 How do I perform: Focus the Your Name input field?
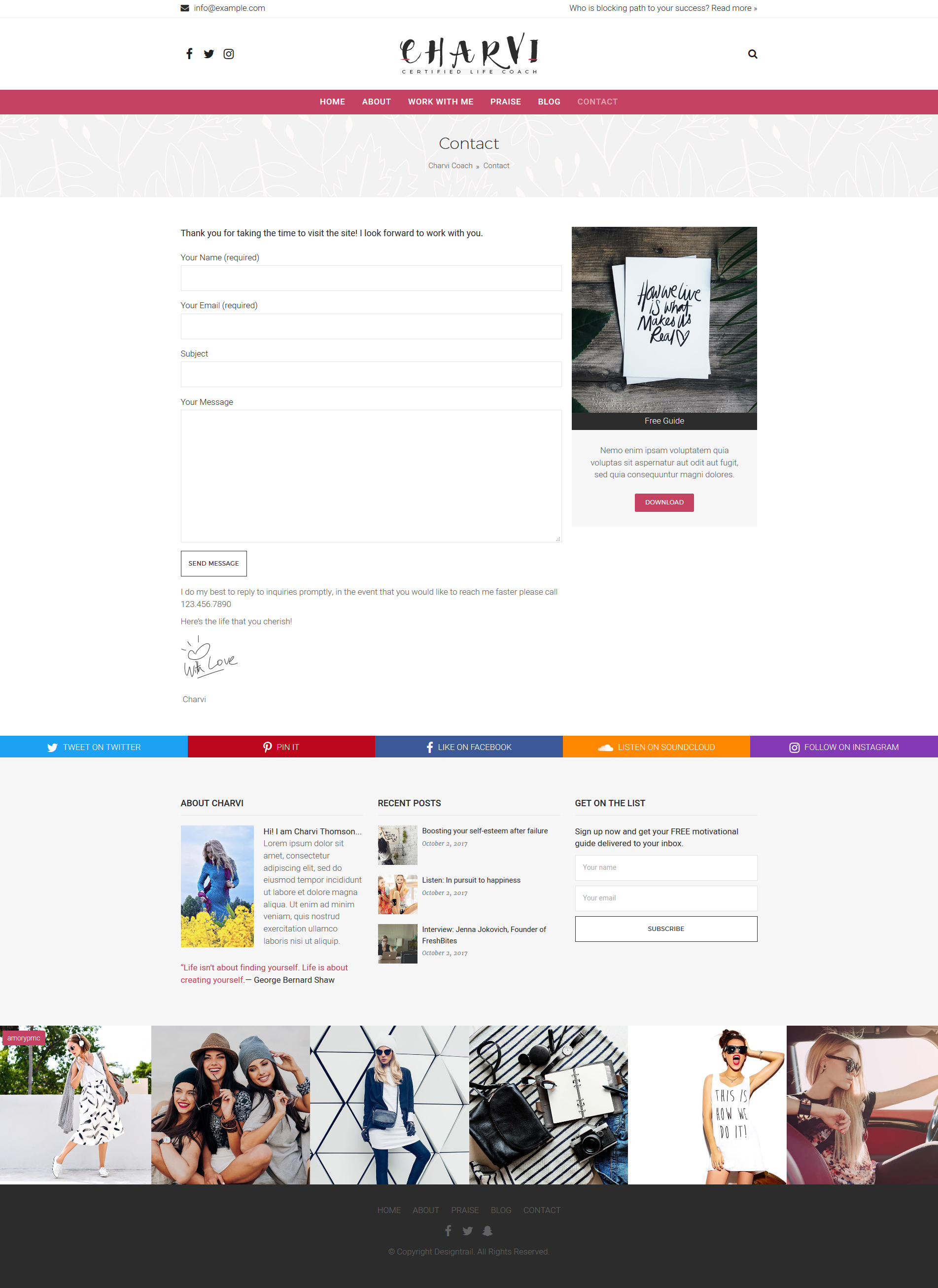371,278
